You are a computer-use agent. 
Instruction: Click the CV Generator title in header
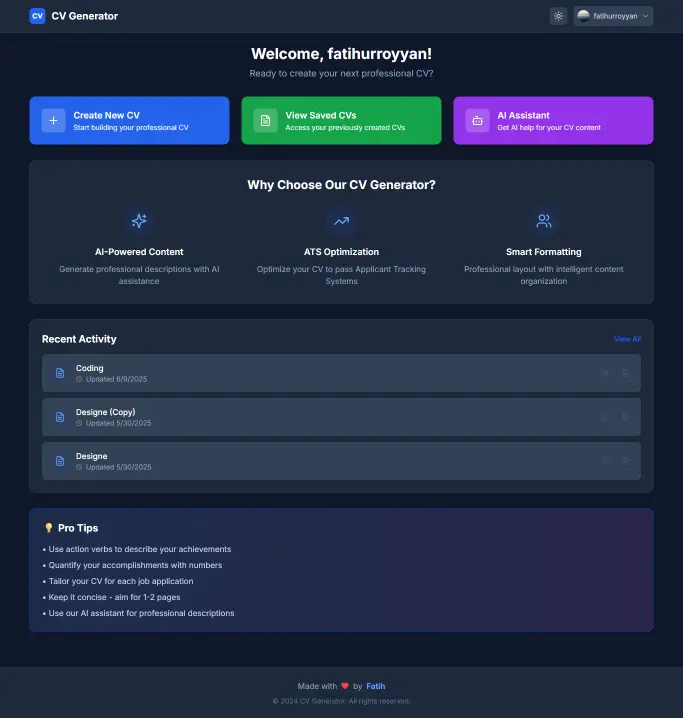point(84,16)
